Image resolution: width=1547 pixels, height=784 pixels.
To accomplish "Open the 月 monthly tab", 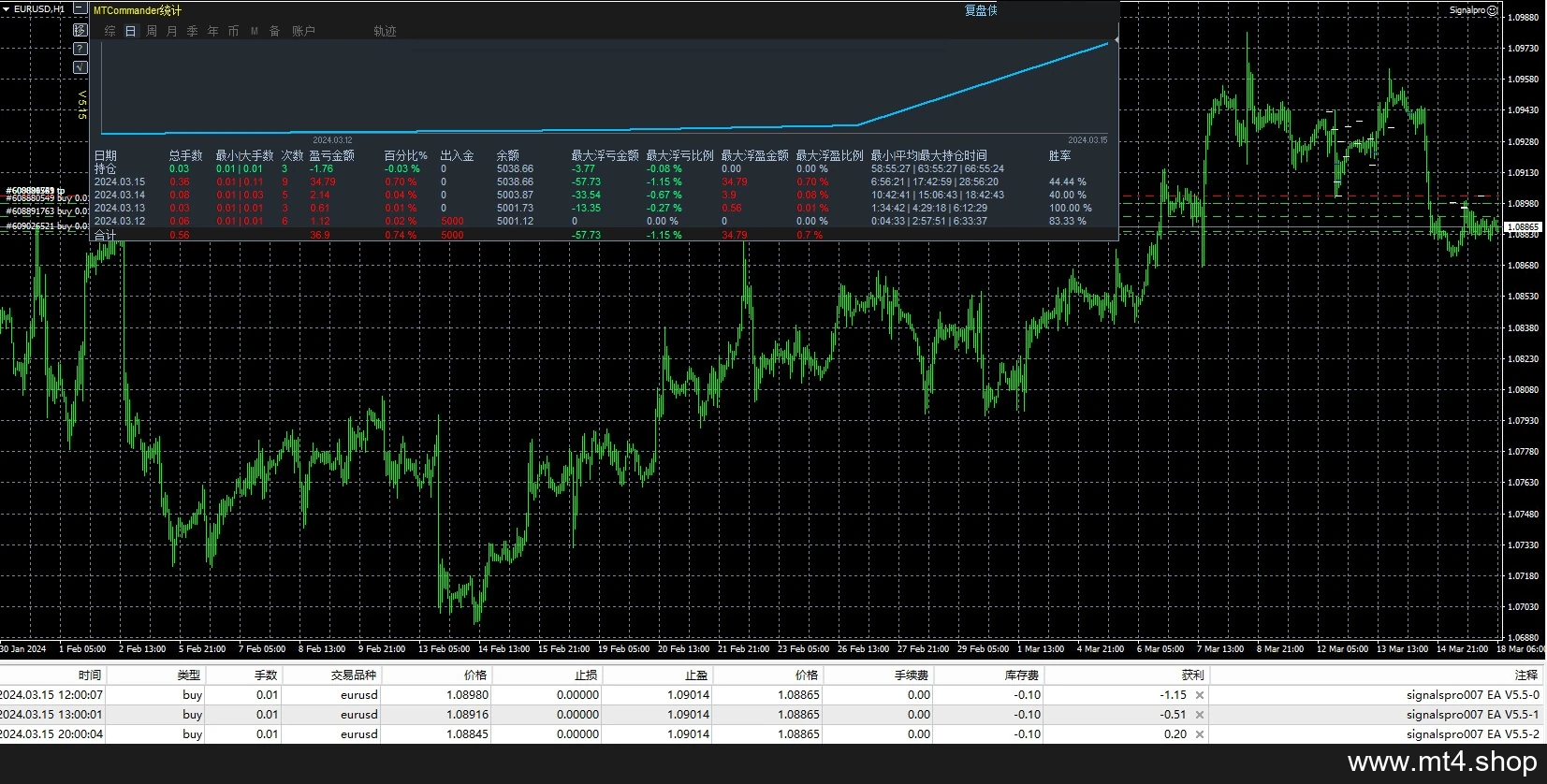I will [172, 31].
